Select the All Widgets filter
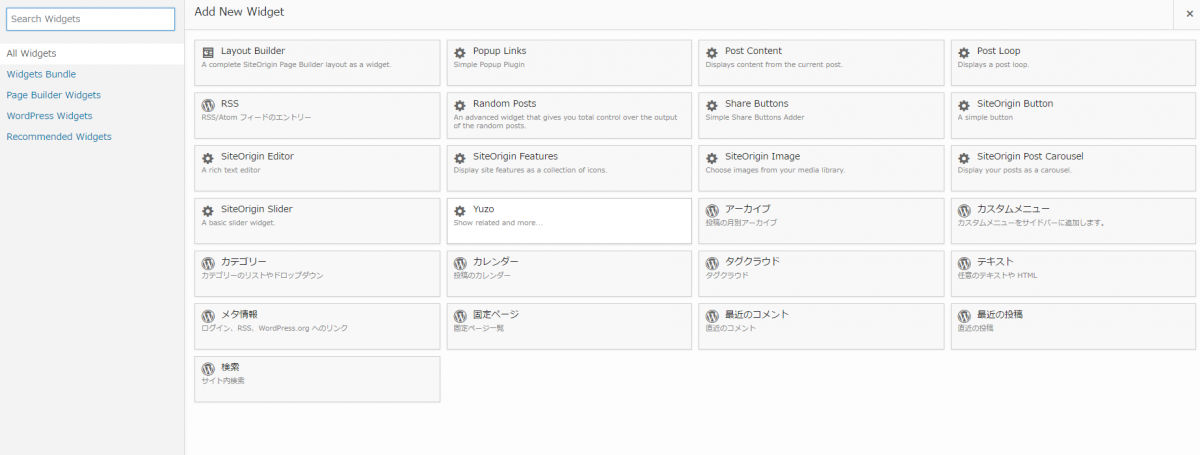The image size is (1200, 455). (x=31, y=53)
